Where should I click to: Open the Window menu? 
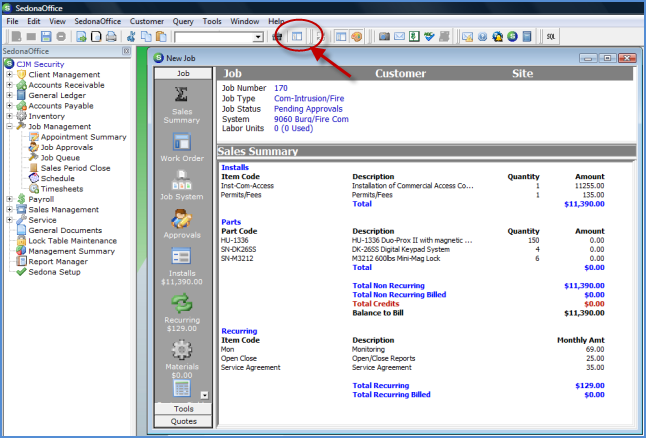pos(244,21)
